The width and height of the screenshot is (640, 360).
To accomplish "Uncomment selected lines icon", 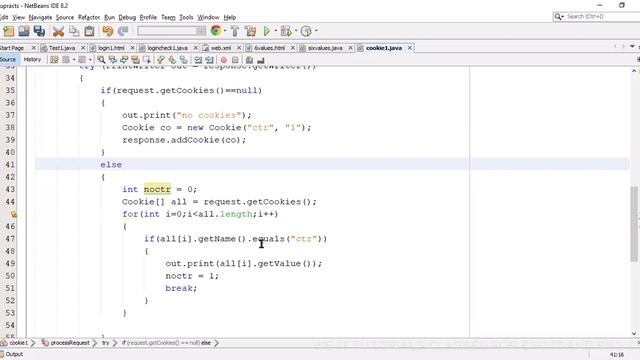I will 261,60.
